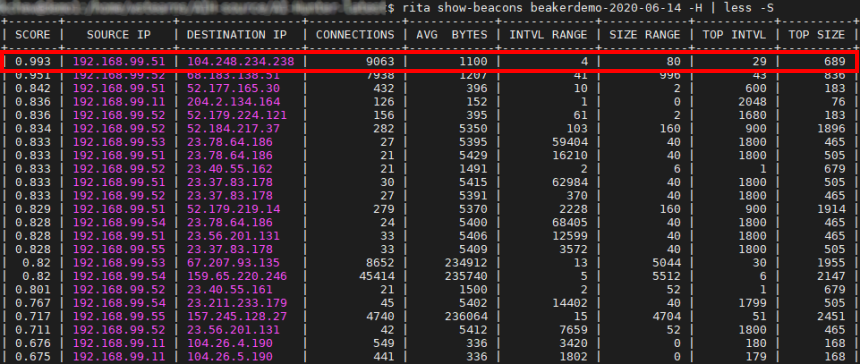Click connections value 9063
This screenshot has height=364, width=860.
pos(380,61)
